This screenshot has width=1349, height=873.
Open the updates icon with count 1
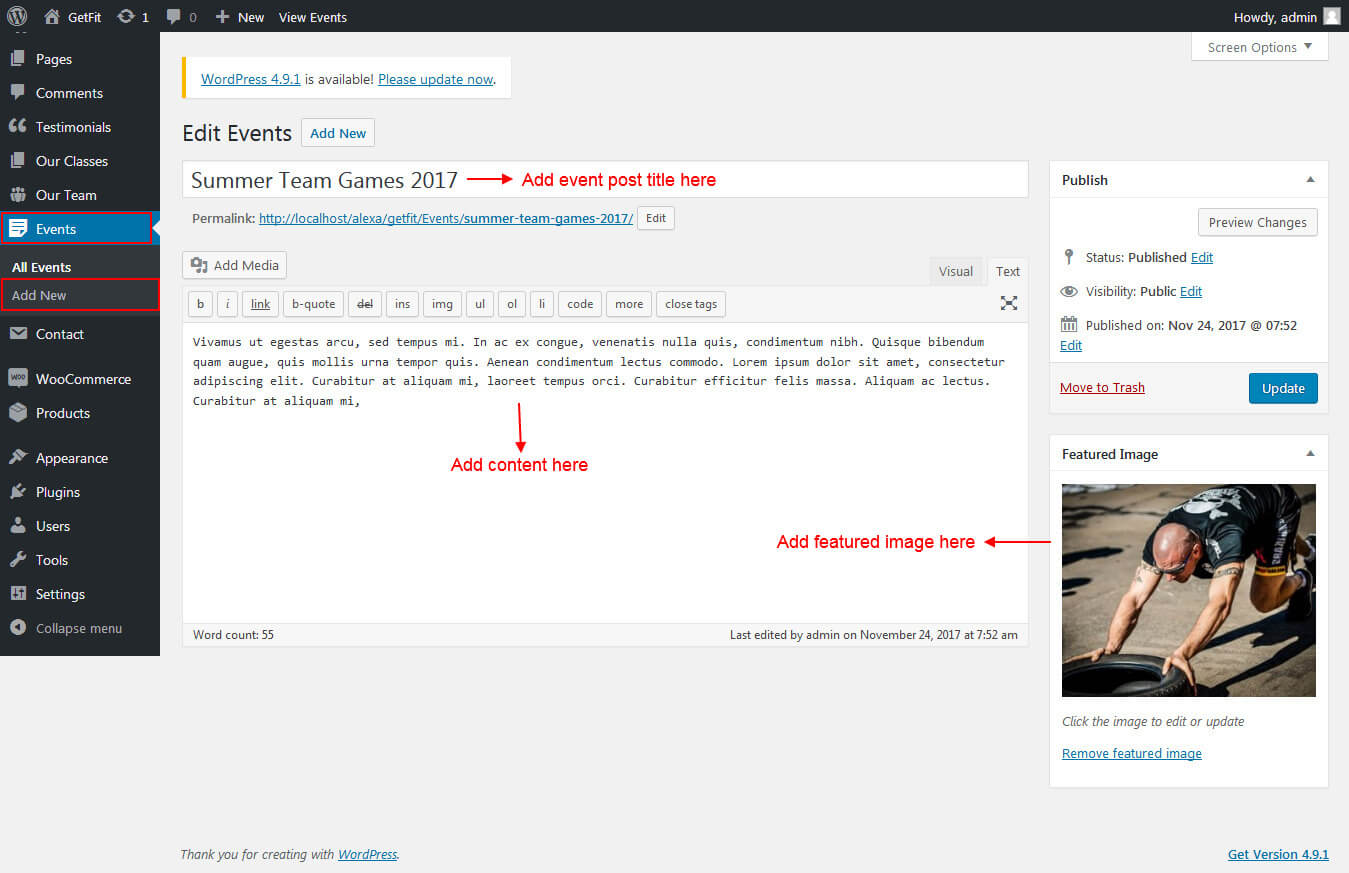tap(126, 17)
